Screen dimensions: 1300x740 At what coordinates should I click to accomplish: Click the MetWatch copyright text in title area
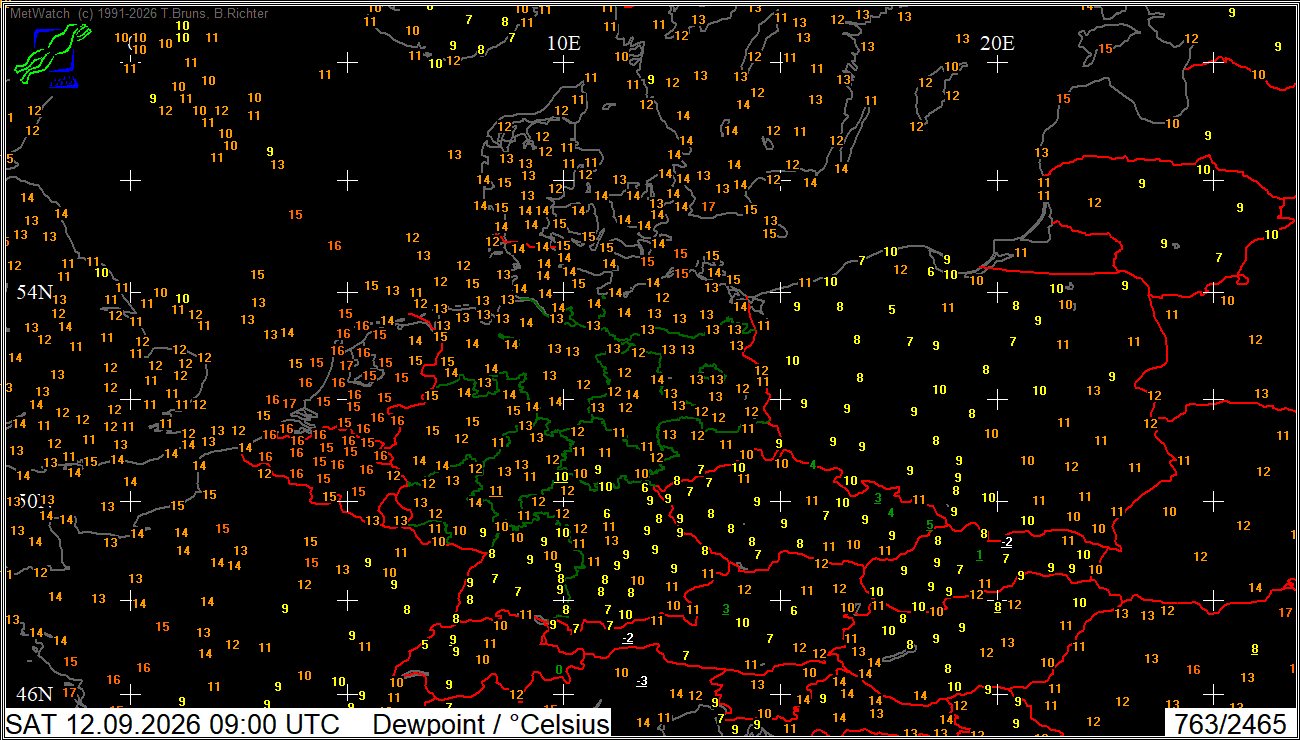(138, 14)
